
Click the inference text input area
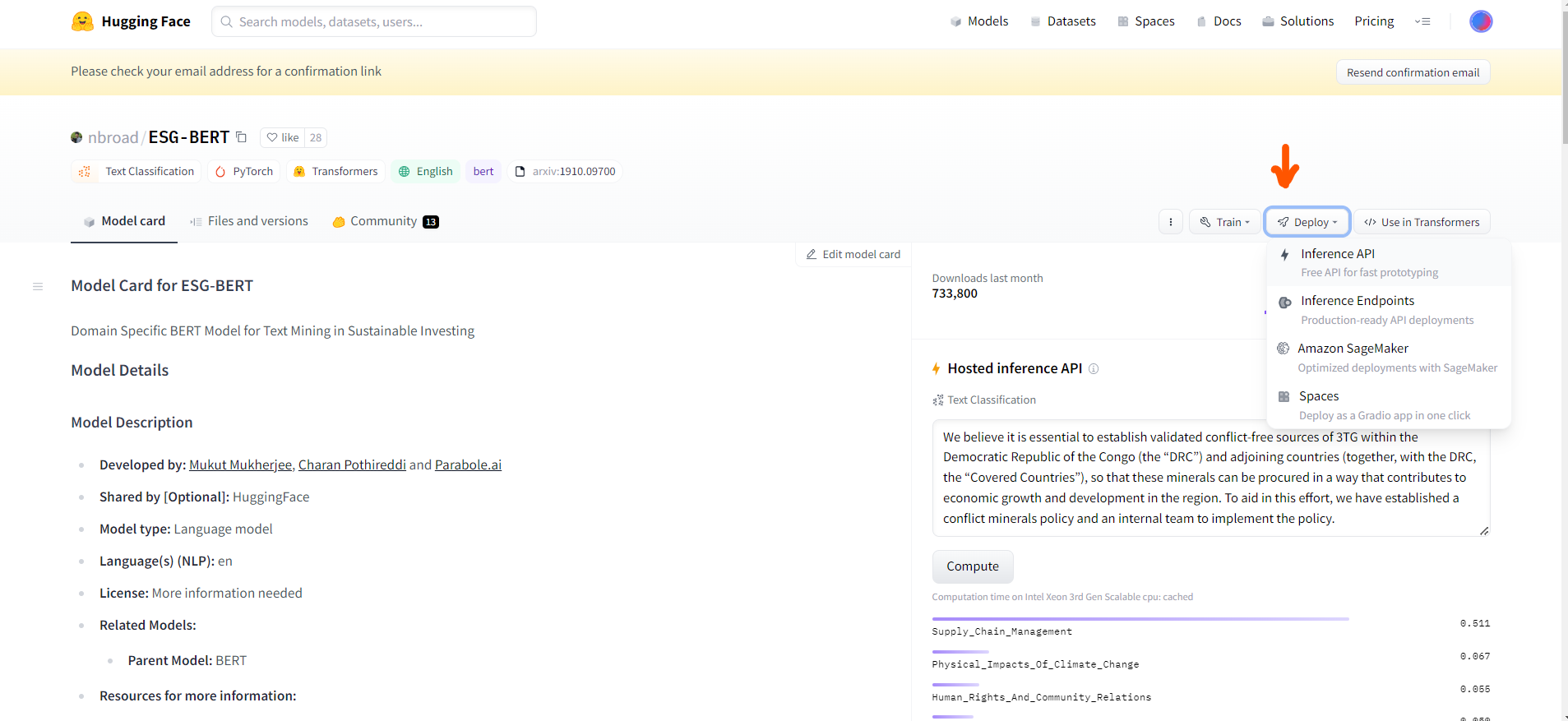(1210, 478)
